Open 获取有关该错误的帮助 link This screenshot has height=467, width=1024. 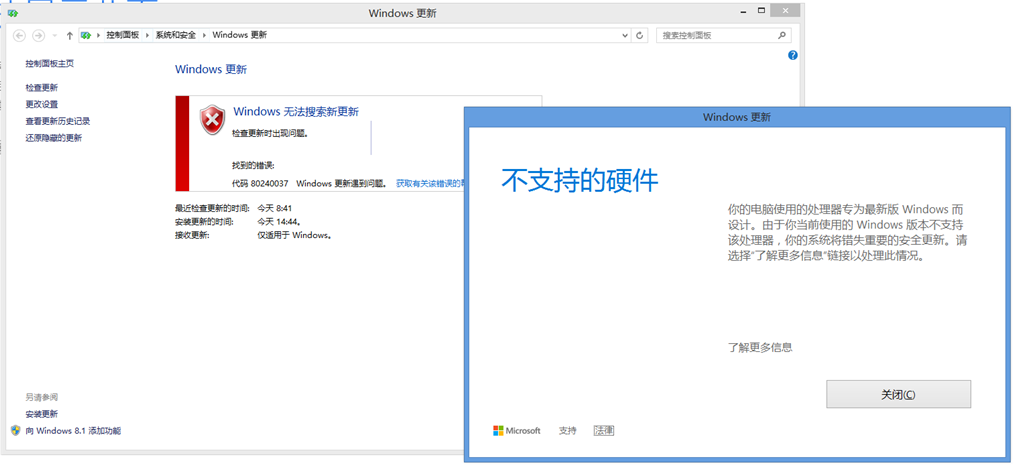click(x=429, y=184)
